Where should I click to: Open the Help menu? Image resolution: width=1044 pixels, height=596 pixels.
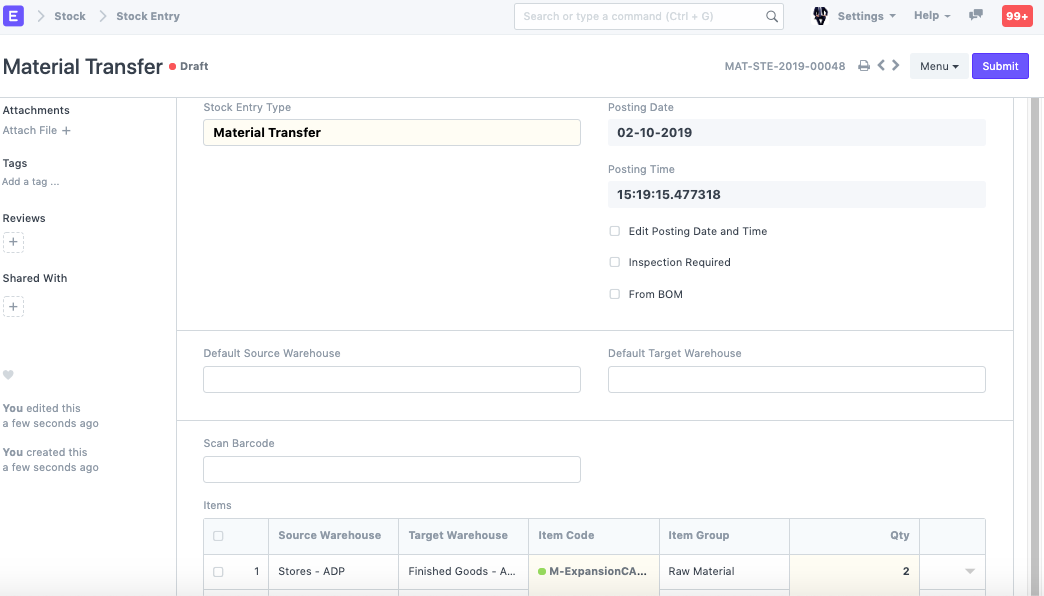pos(931,16)
